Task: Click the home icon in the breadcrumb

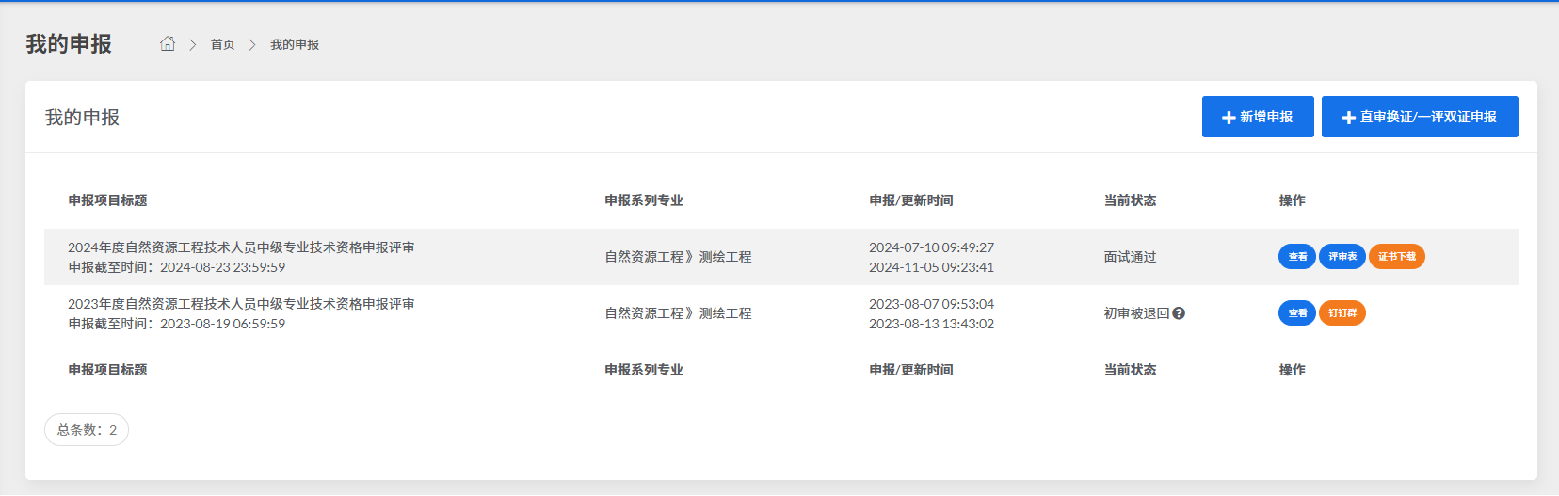Action: (168, 44)
